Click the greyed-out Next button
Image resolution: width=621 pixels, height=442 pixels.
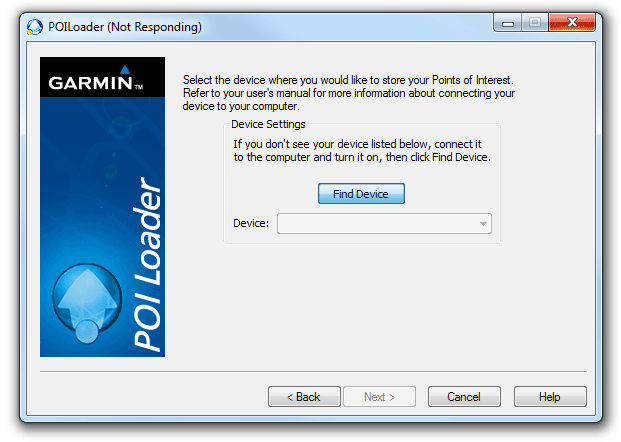[379, 397]
